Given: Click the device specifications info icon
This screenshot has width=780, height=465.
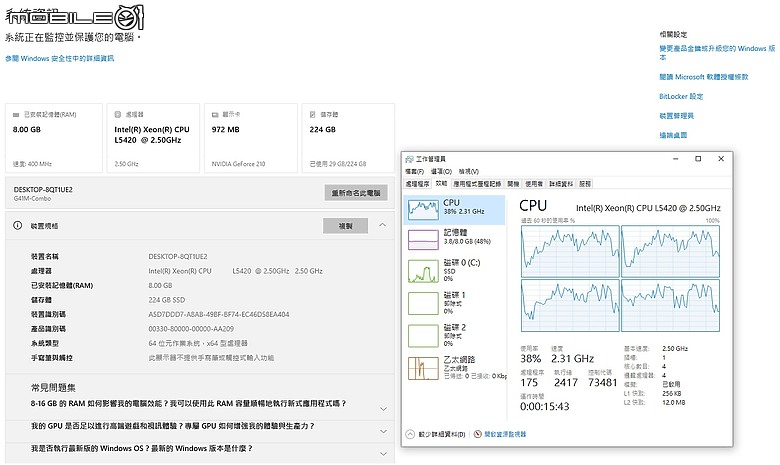Looking at the screenshot, I should coord(17,225).
